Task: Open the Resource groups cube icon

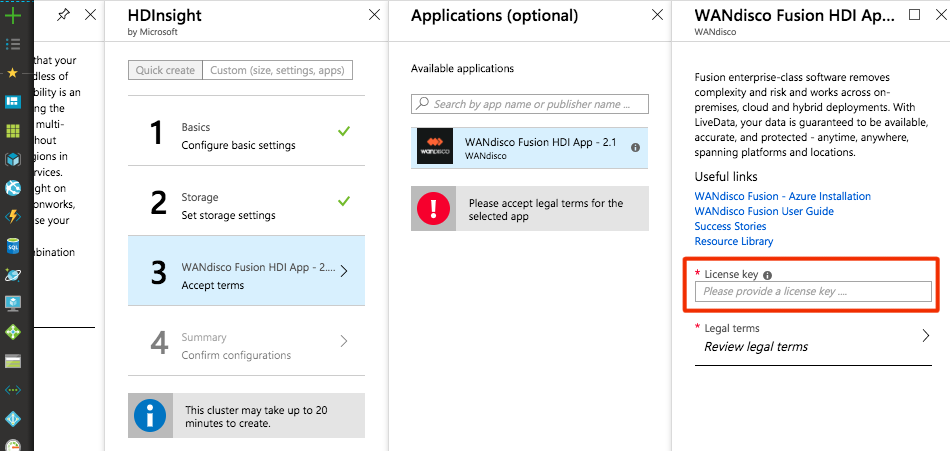Action: click(x=13, y=159)
